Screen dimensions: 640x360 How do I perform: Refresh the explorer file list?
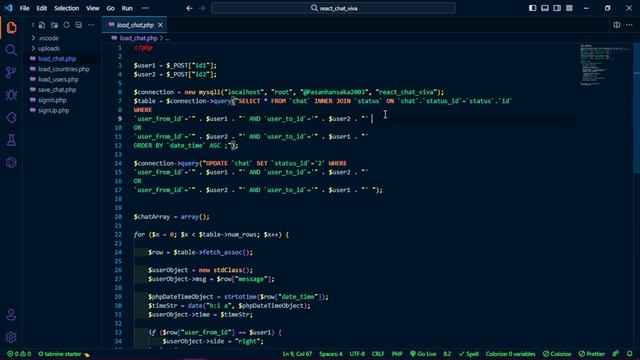point(67,25)
